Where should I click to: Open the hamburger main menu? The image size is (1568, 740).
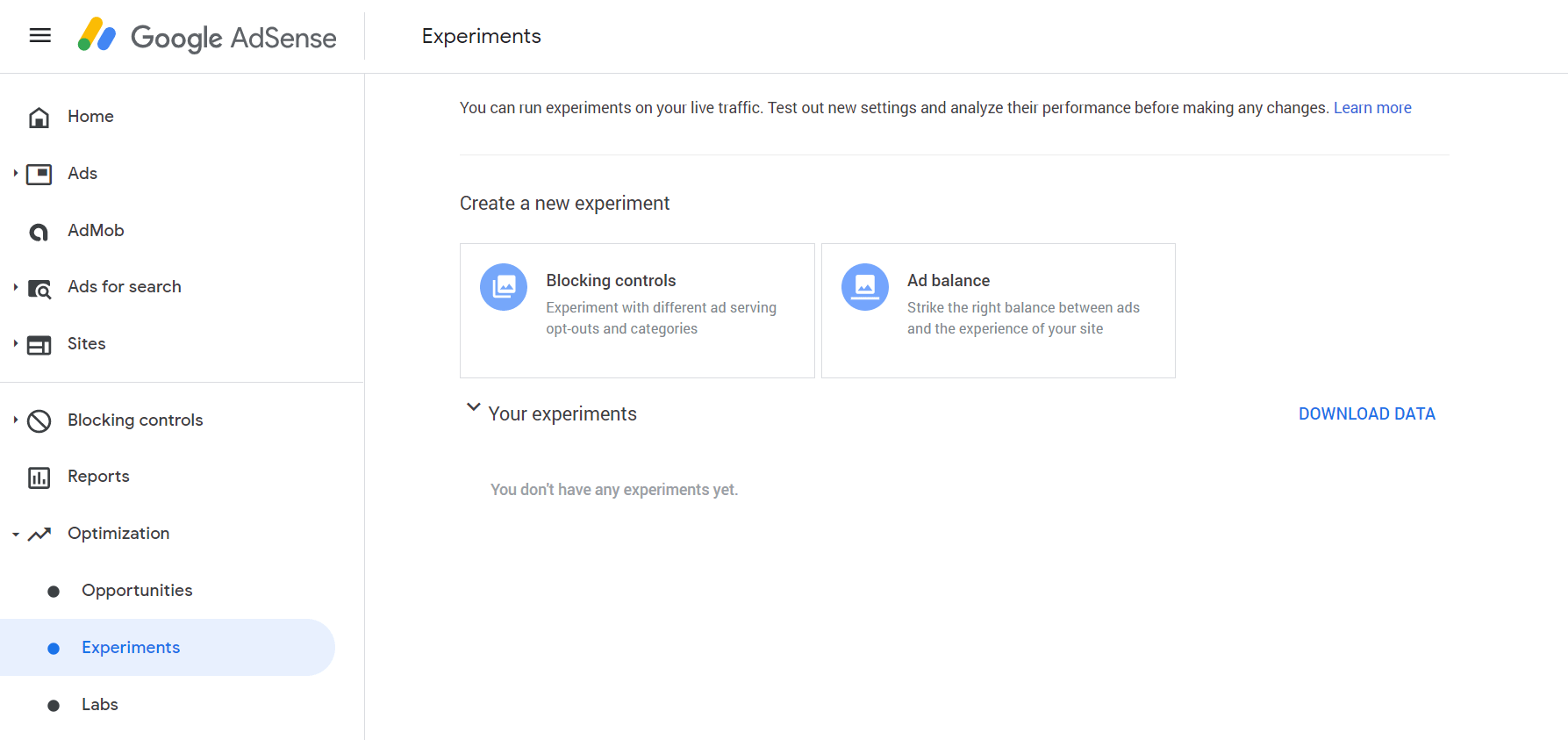point(40,36)
